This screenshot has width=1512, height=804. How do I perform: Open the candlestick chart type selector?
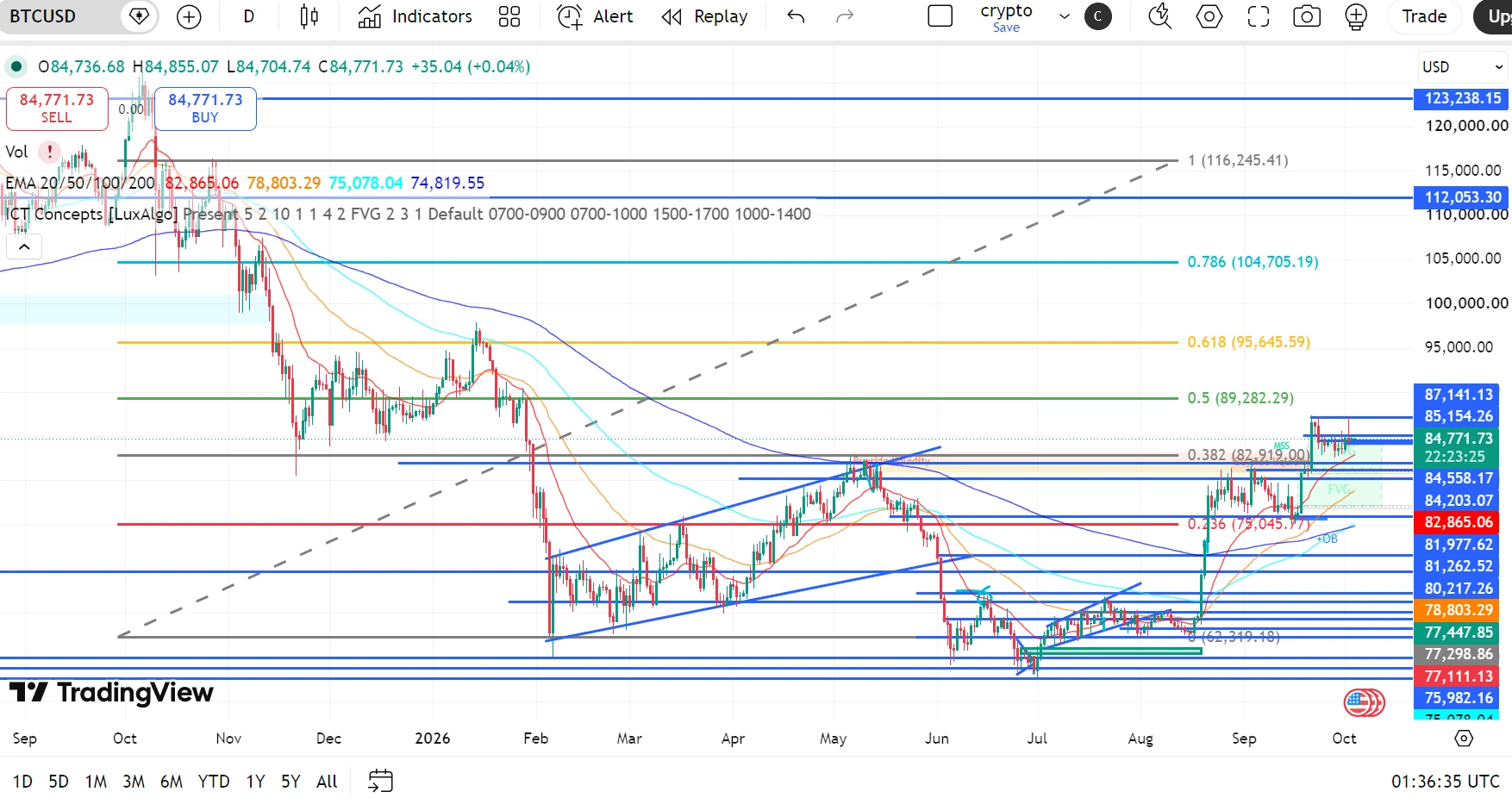309,16
